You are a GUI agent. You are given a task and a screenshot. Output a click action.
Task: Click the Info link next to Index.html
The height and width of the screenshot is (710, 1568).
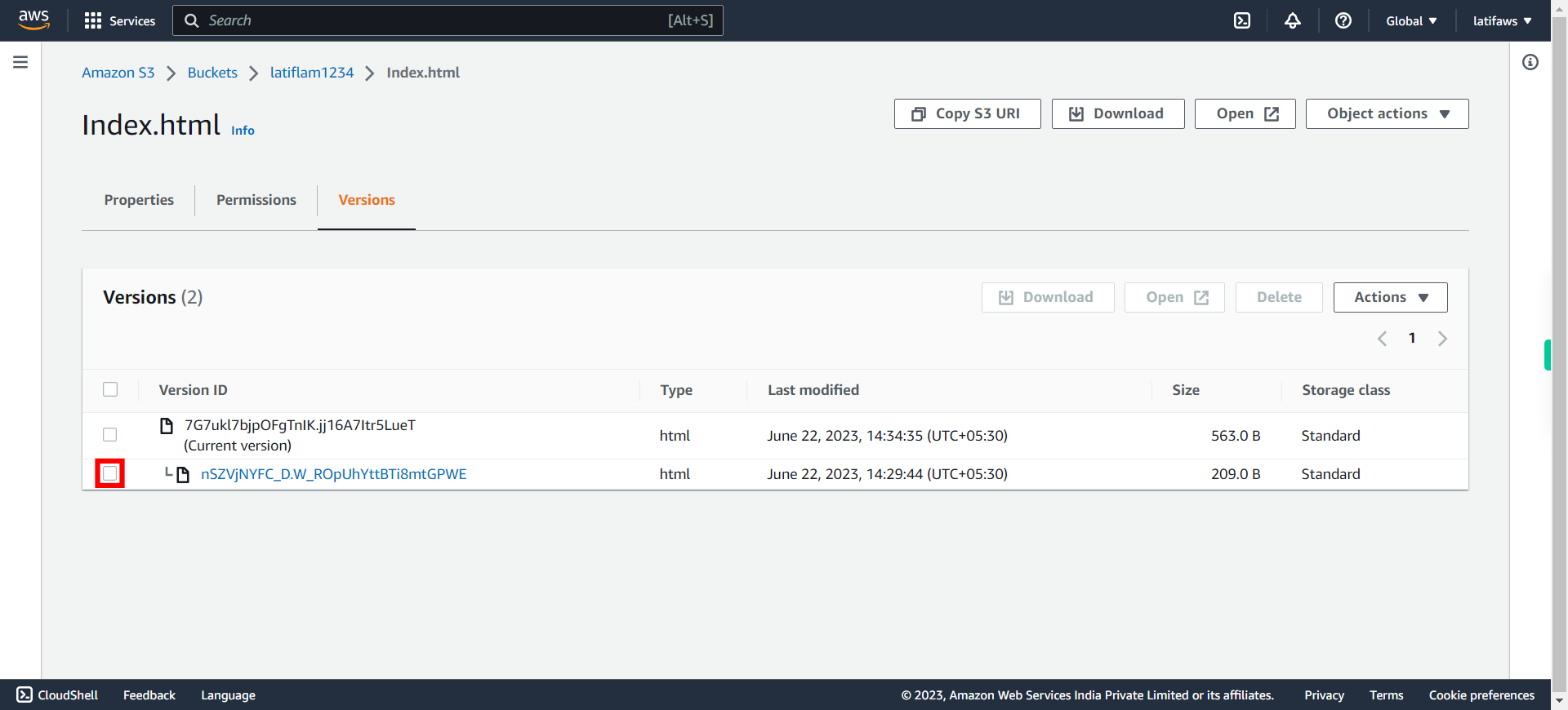[243, 131]
